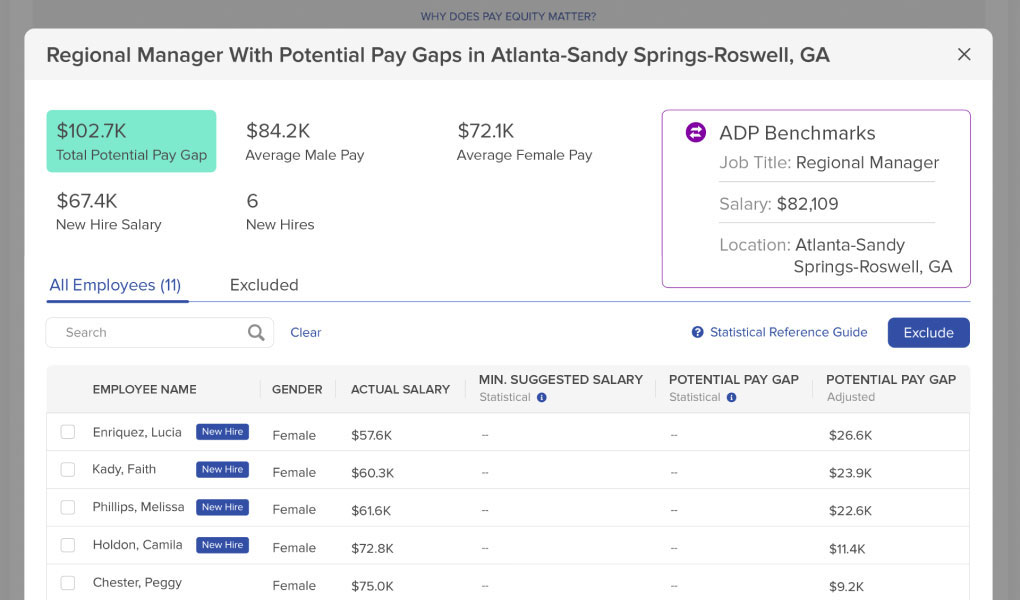Open the All Employees (11) tab
This screenshot has width=1020, height=600.
(115, 285)
